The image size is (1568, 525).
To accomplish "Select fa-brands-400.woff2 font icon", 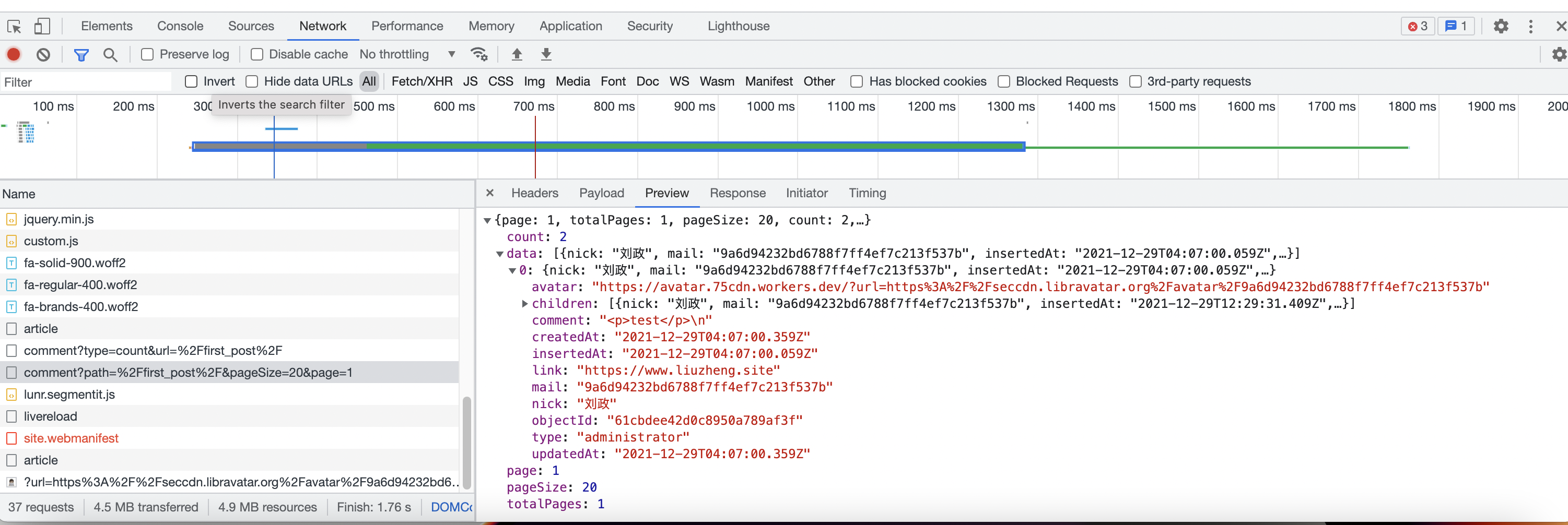I will [x=11, y=307].
